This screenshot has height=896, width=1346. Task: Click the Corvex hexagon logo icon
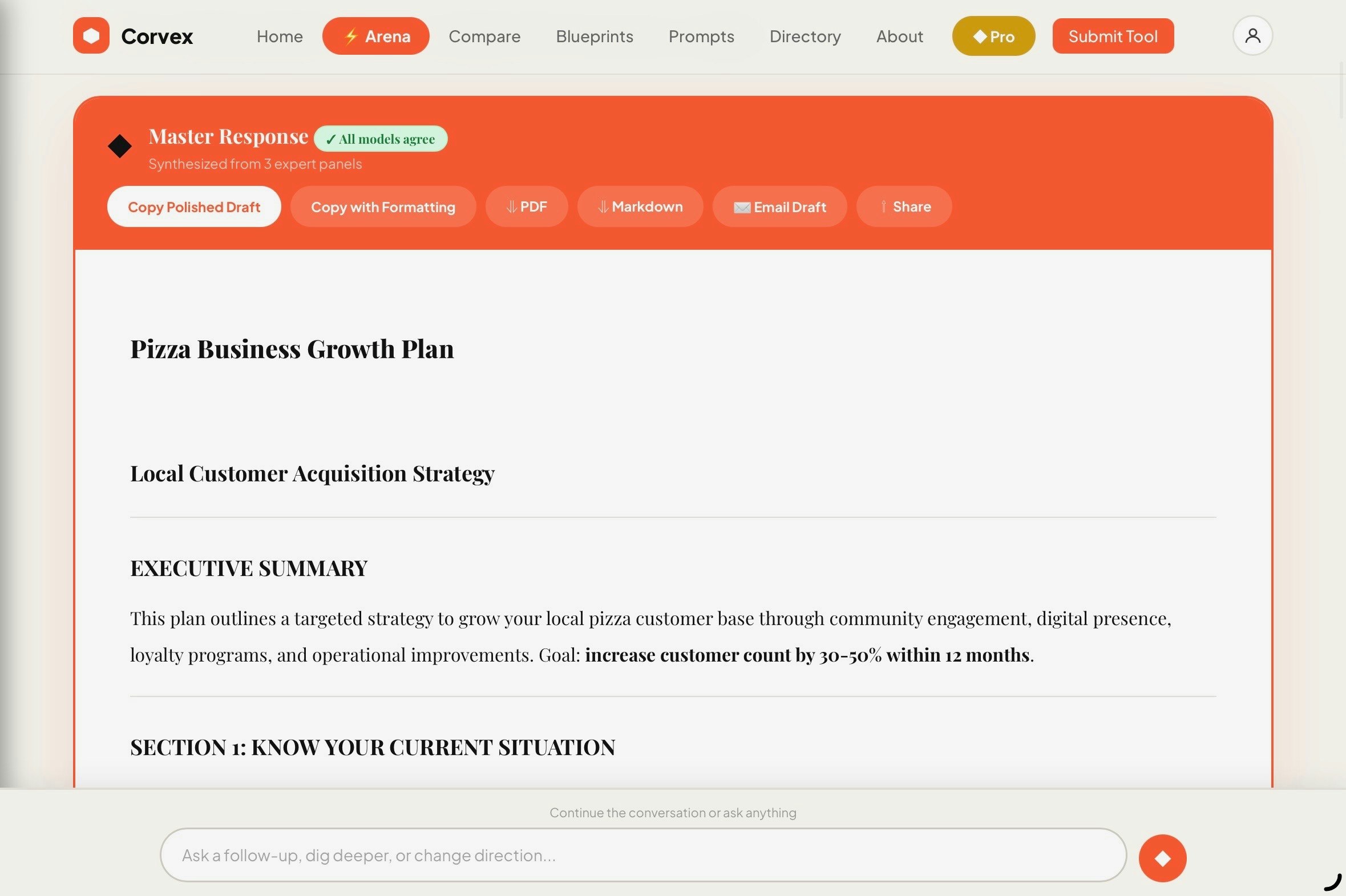click(91, 35)
